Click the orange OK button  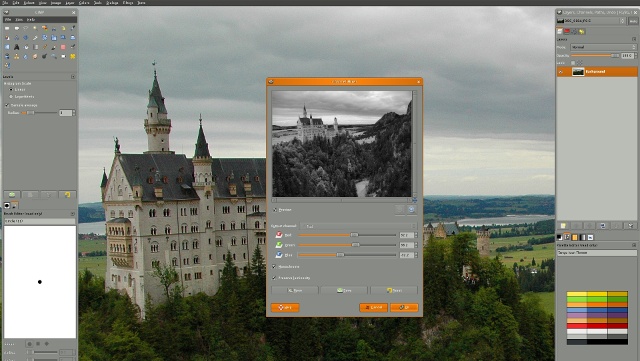click(x=404, y=308)
